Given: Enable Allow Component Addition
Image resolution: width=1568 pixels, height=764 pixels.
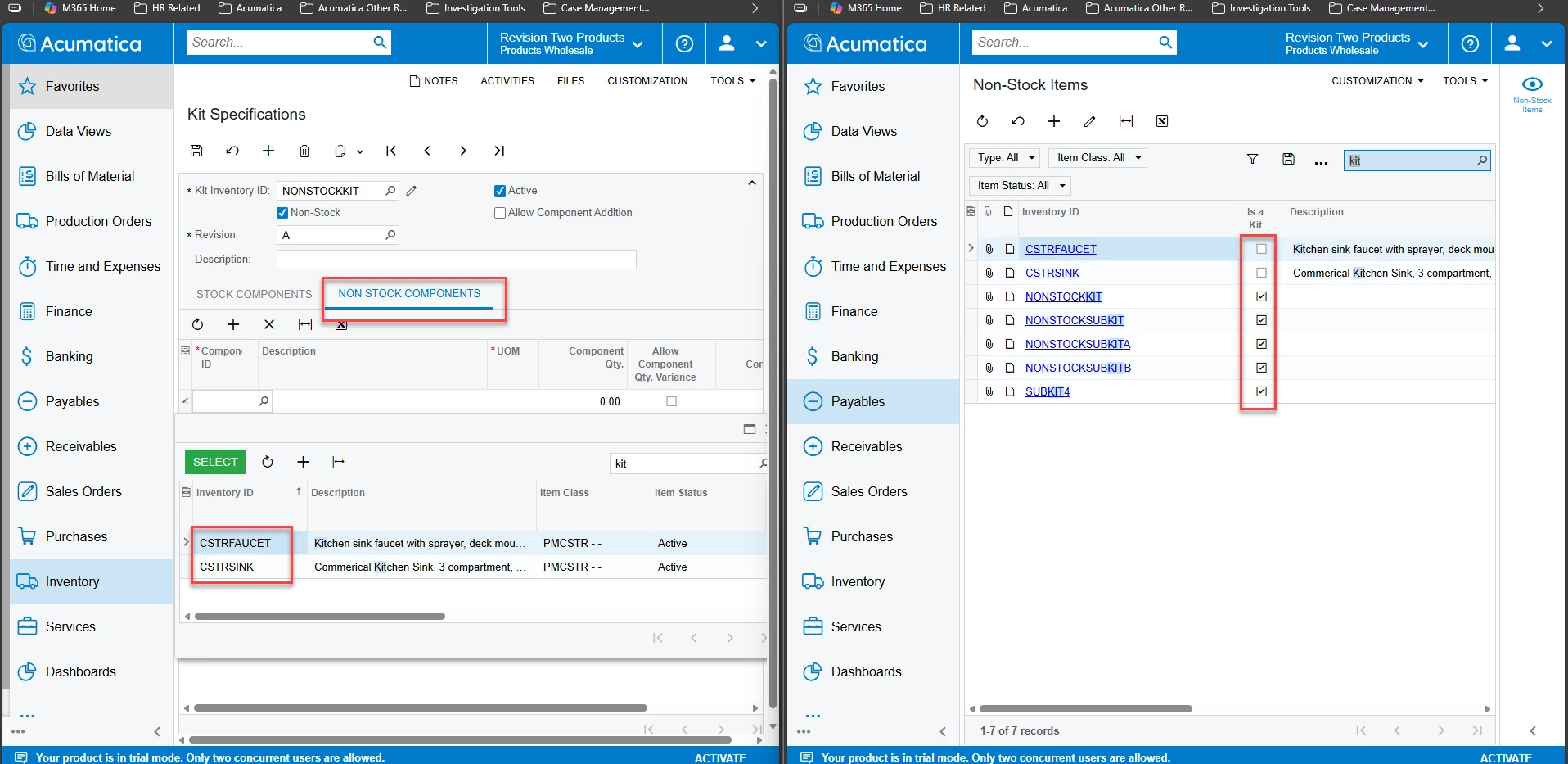Looking at the screenshot, I should coord(500,213).
